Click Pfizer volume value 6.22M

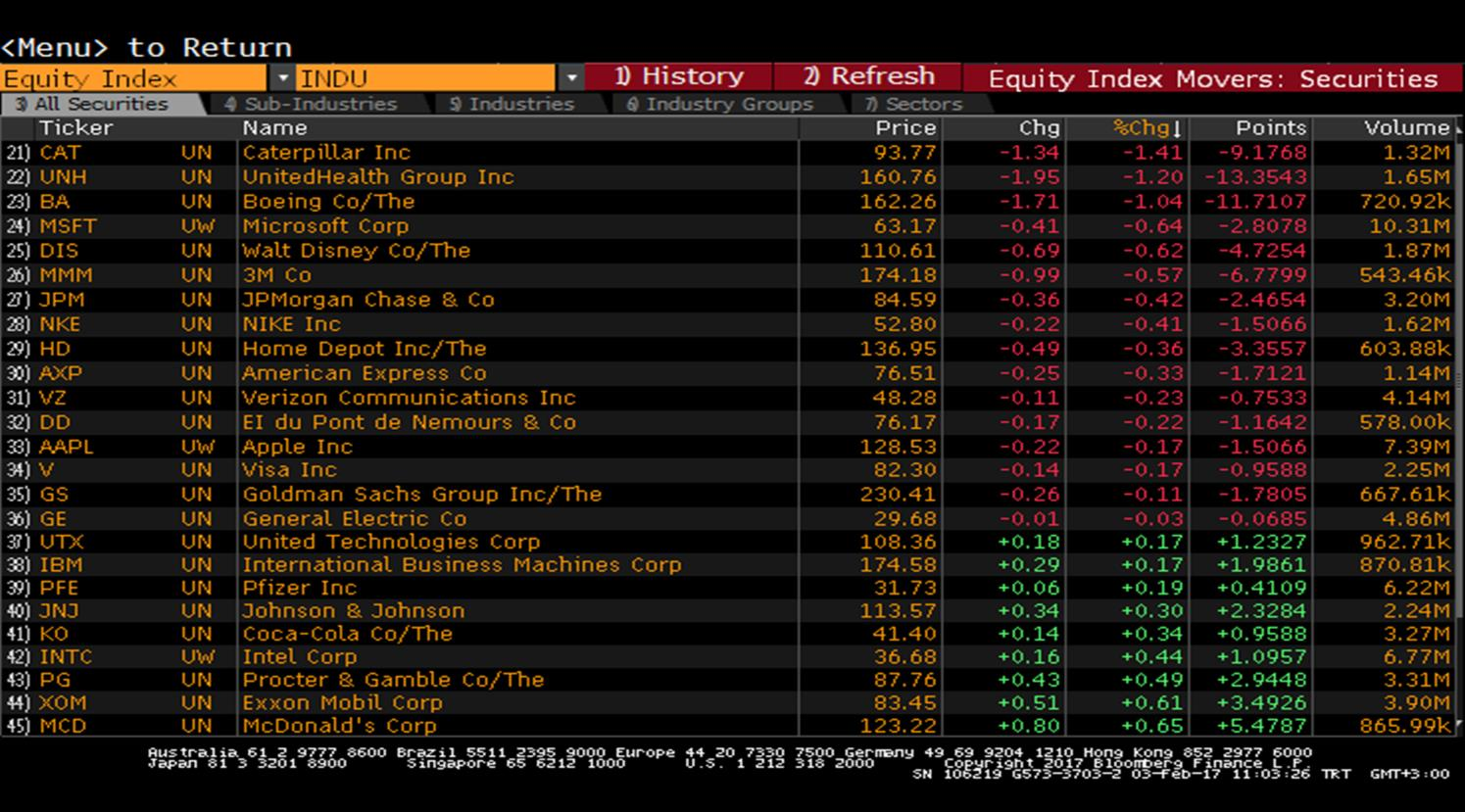(x=1415, y=588)
